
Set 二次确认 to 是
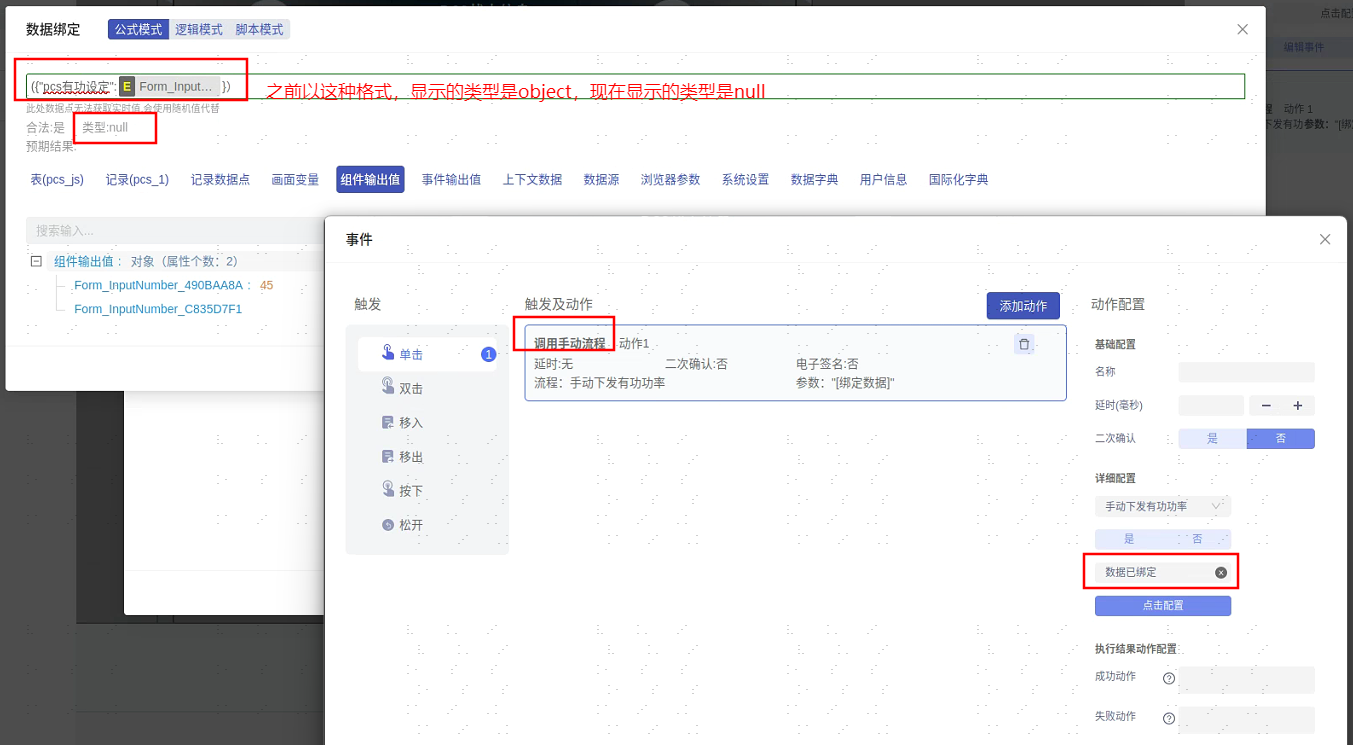(1212, 438)
